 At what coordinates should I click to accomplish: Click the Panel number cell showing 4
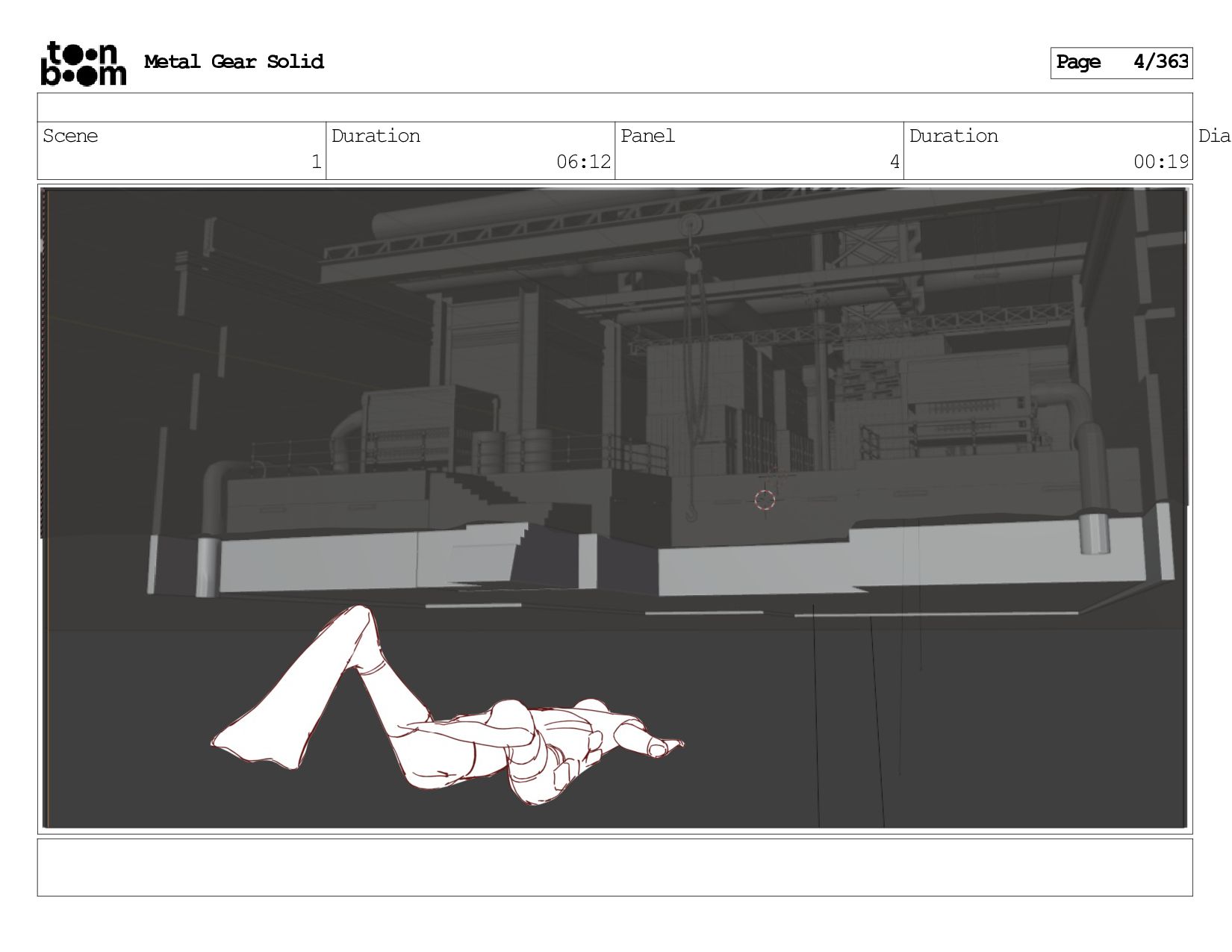759,151
